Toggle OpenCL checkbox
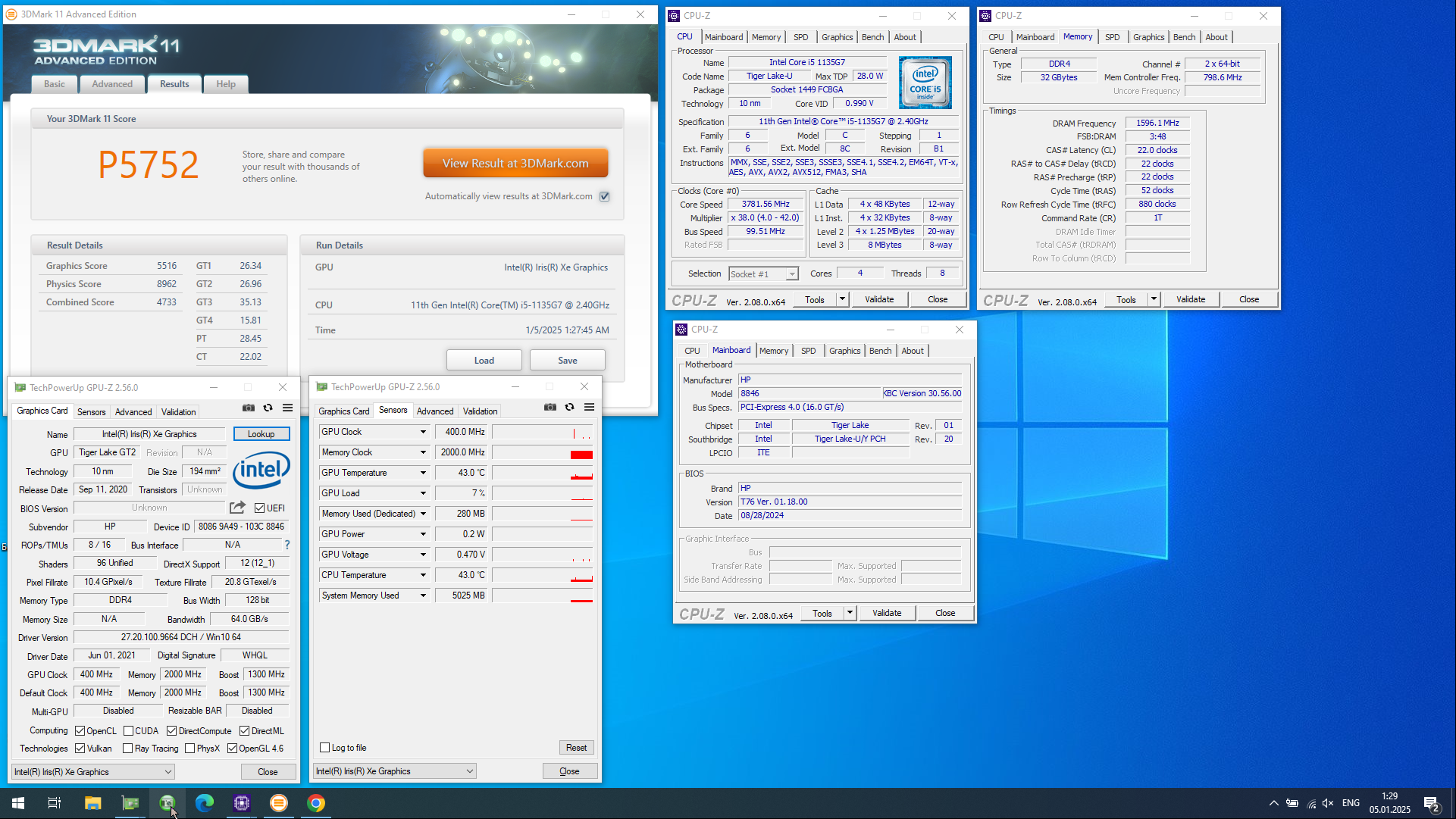 [80, 731]
